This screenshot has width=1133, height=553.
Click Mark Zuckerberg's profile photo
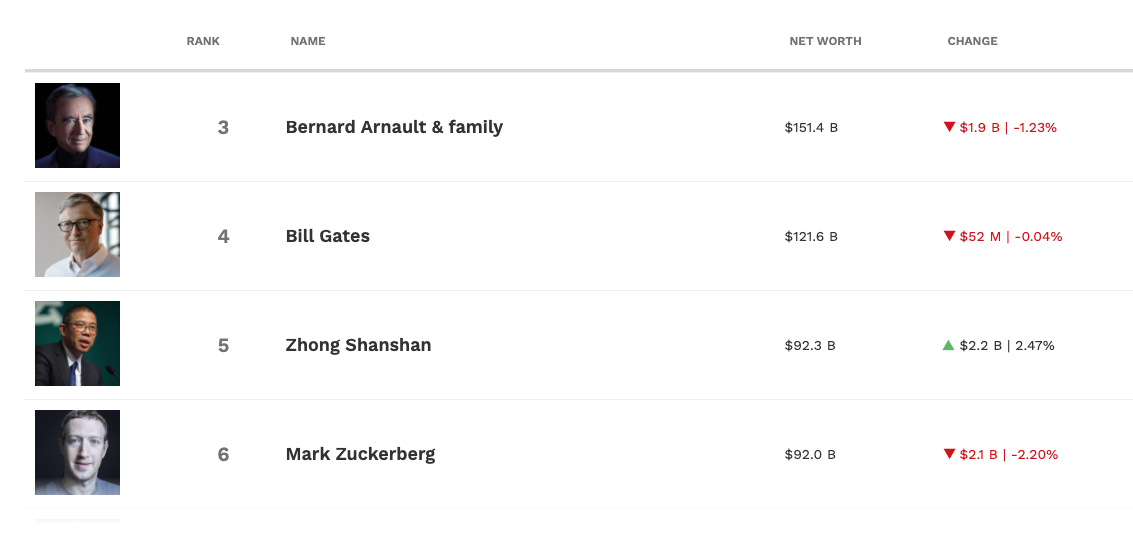pyautogui.click(x=77, y=452)
